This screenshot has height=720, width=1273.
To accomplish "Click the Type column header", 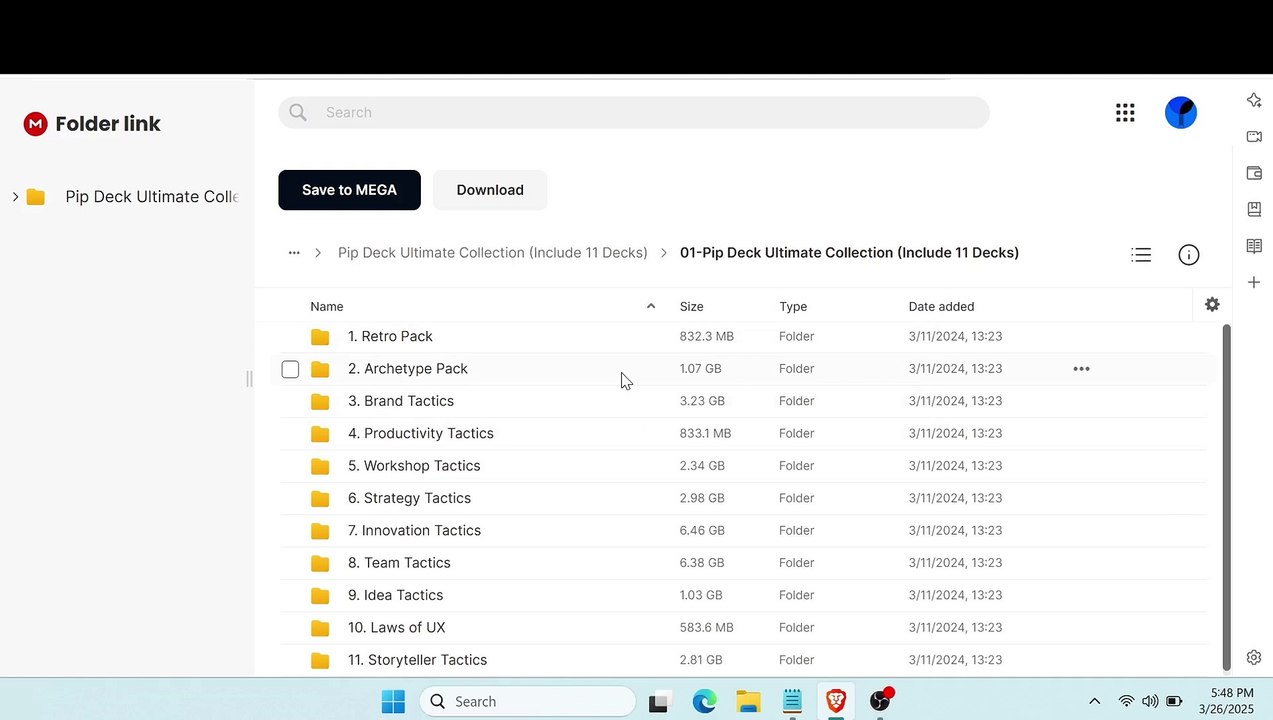I will (793, 307).
